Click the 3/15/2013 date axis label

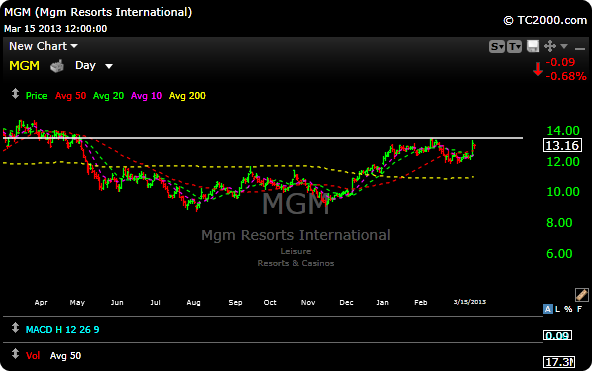pos(470,302)
